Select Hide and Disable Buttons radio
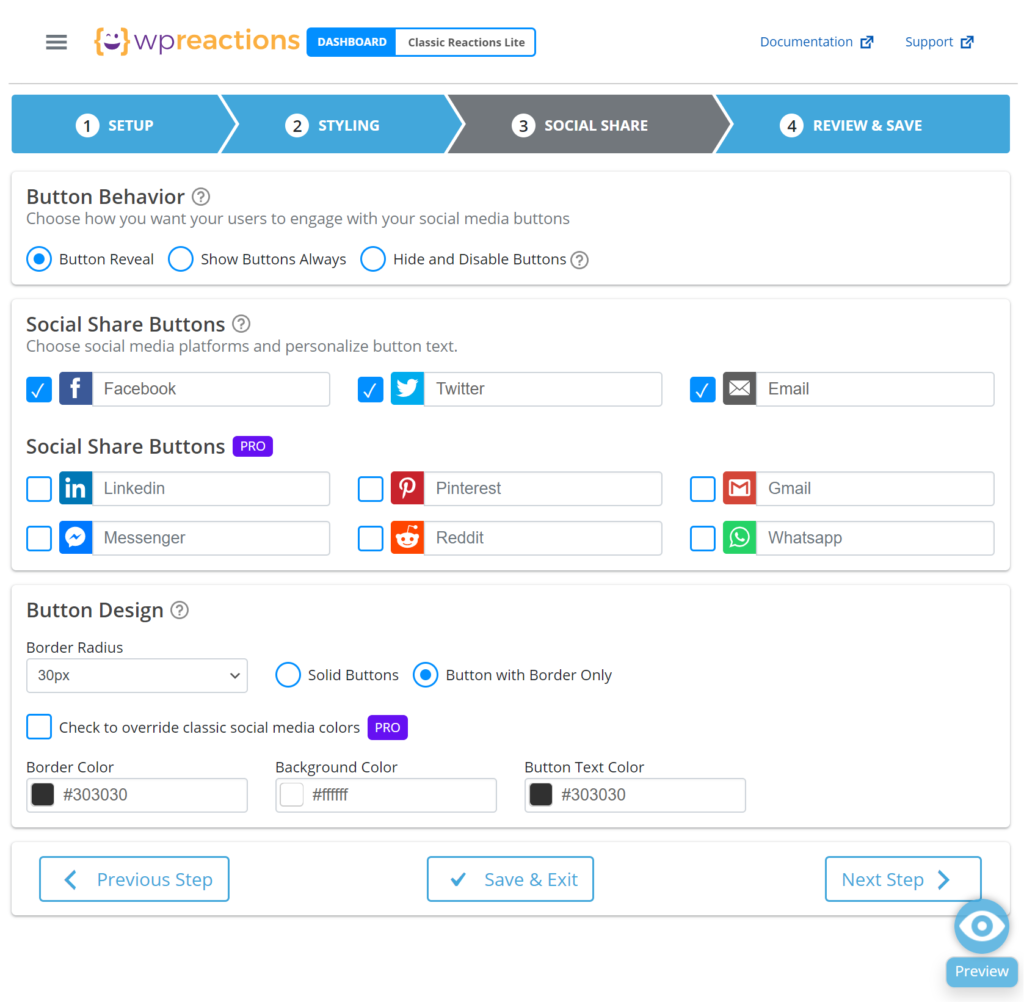This screenshot has width=1024, height=1002. (373, 259)
